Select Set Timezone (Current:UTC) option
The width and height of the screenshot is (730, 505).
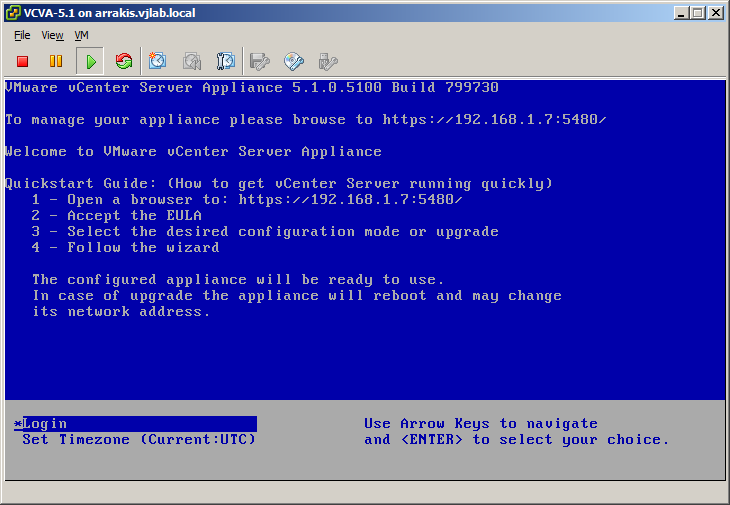coord(138,440)
